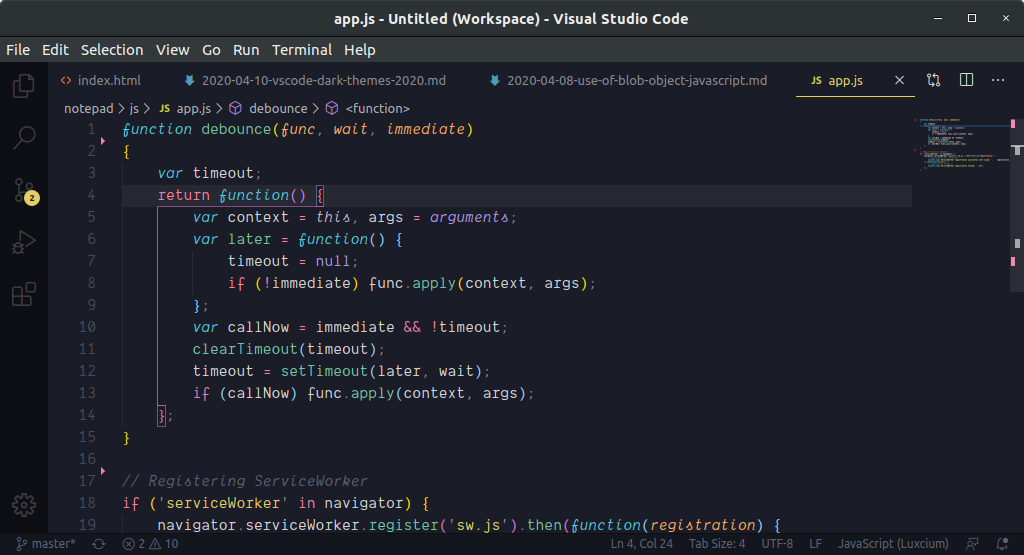Select the LF end of line sequence
Image resolution: width=1024 pixels, height=555 pixels.
coord(815,544)
